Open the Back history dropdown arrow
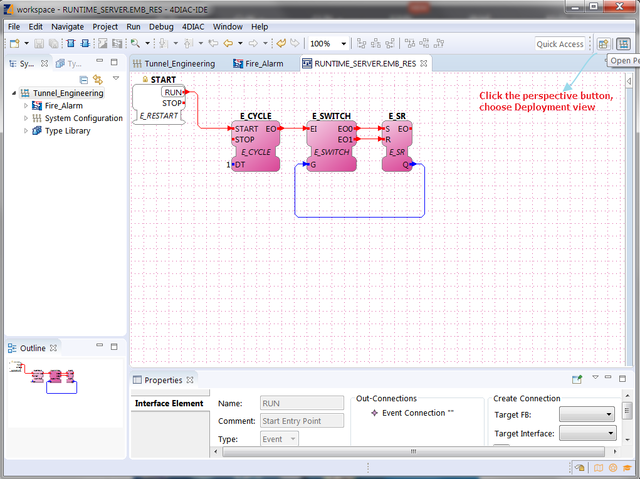 click(240, 43)
